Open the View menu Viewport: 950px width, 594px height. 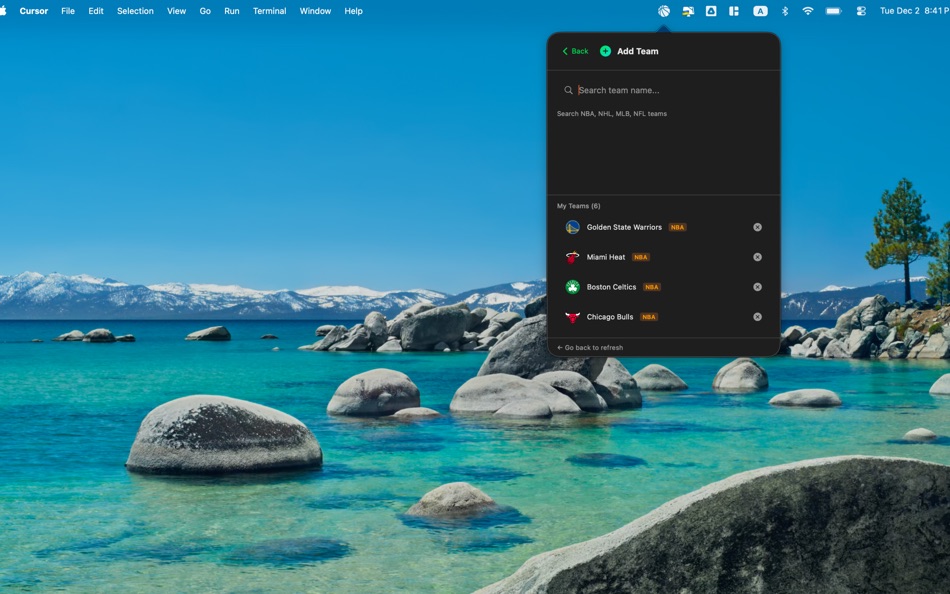(176, 11)
